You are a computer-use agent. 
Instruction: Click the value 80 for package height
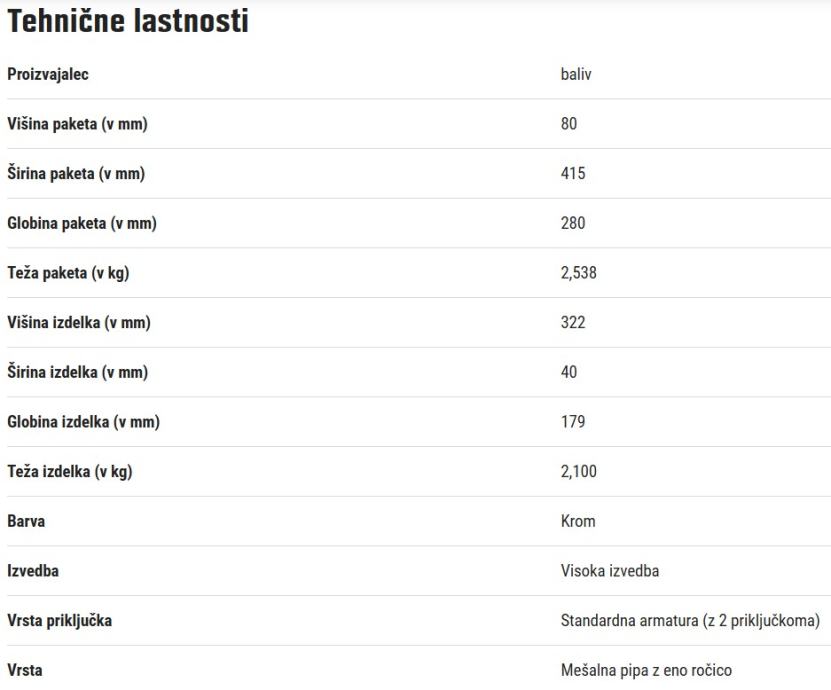[569, 123]
